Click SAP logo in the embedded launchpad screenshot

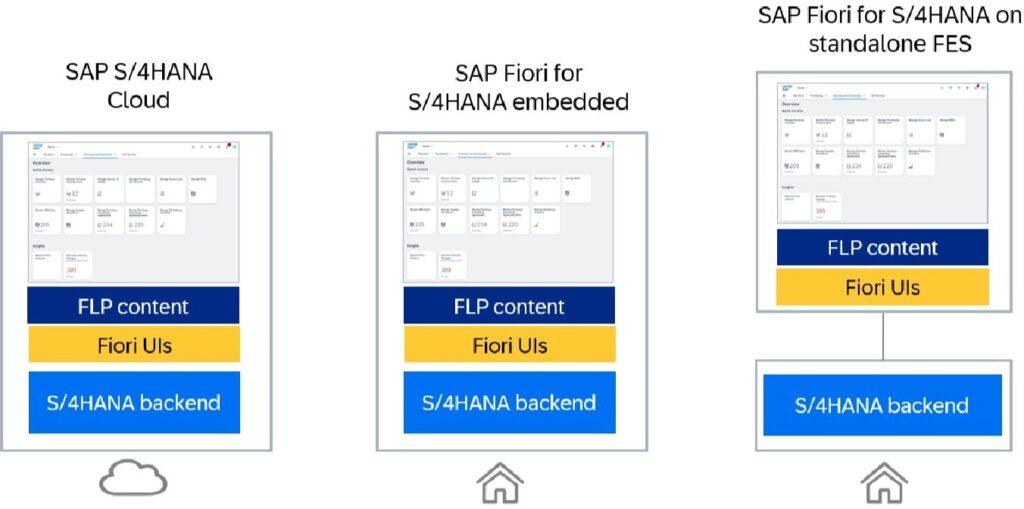tap(414, 146)
